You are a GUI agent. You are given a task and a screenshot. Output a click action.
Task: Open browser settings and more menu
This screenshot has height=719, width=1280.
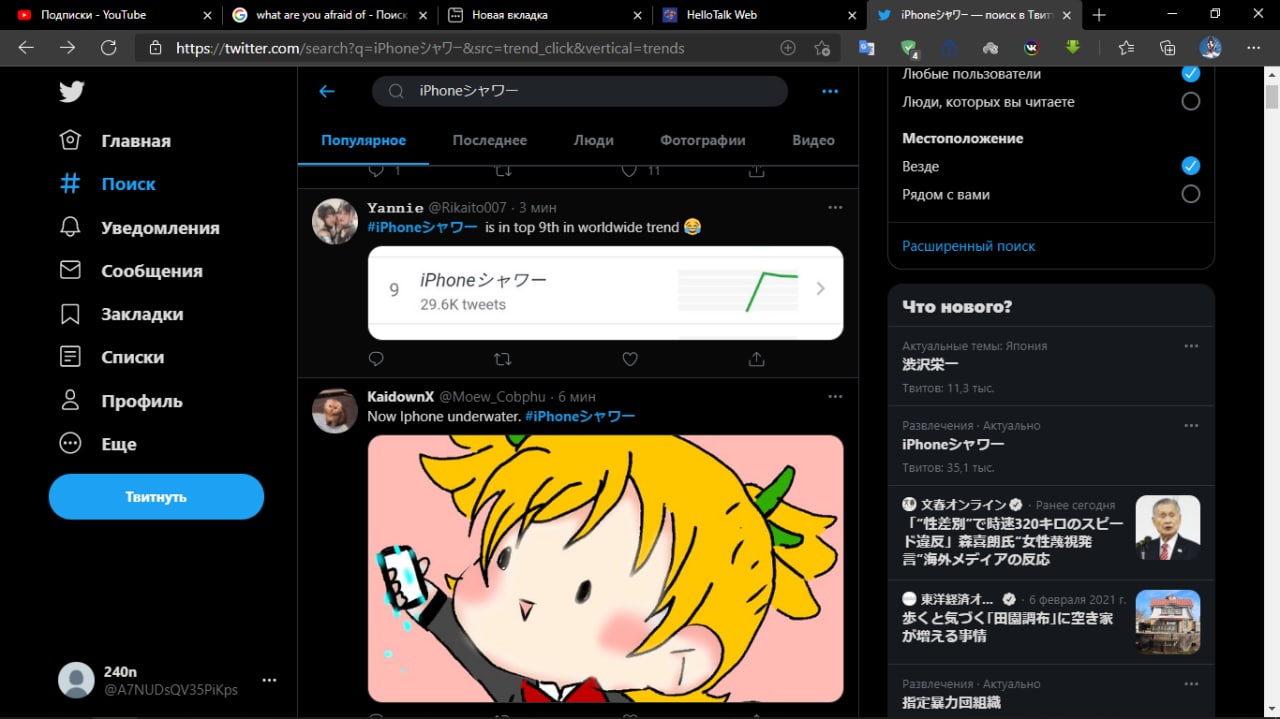1253,48
